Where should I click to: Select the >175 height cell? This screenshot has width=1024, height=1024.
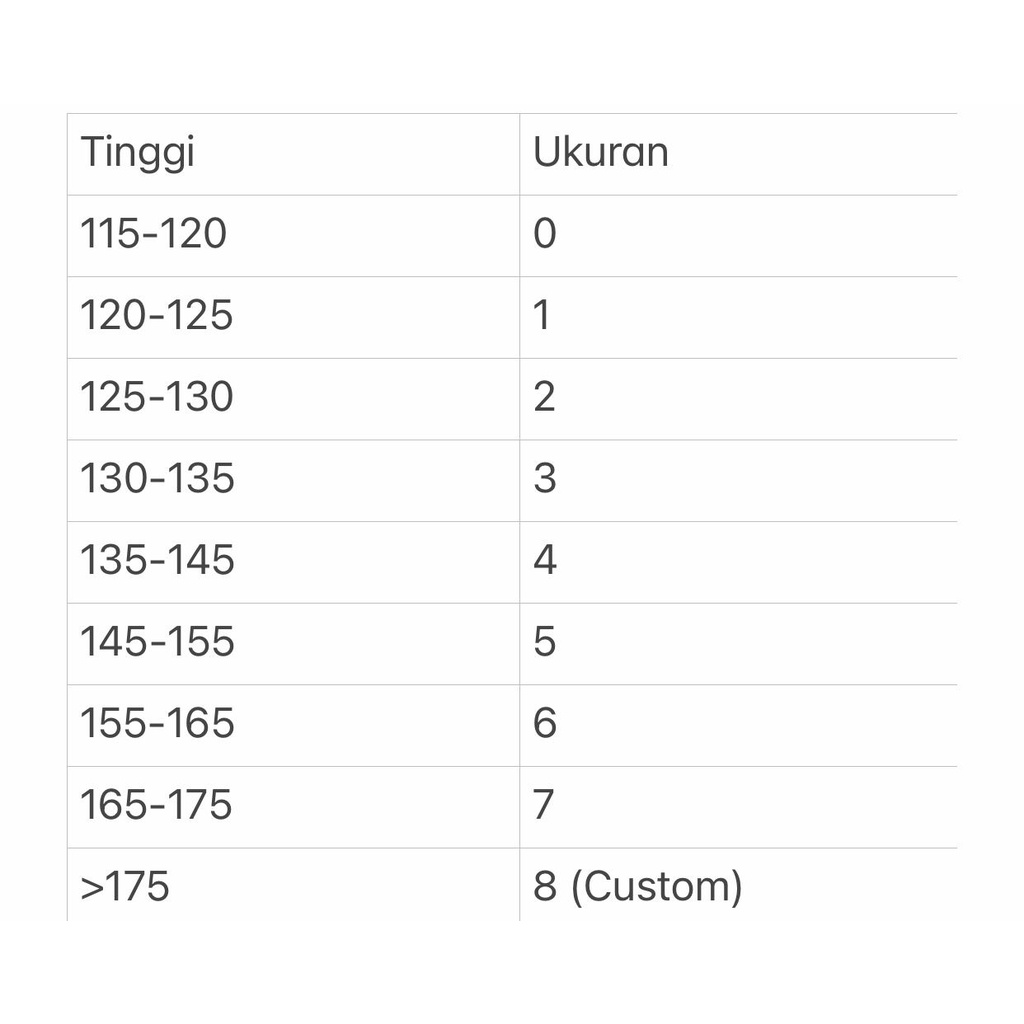[x=125, y=887]
